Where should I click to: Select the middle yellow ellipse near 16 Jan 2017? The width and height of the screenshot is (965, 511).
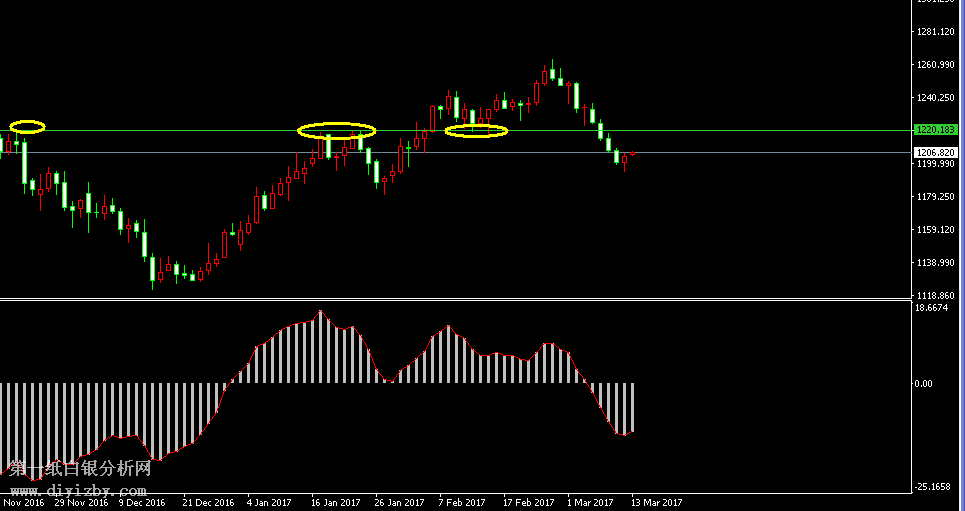pos(336,130)
